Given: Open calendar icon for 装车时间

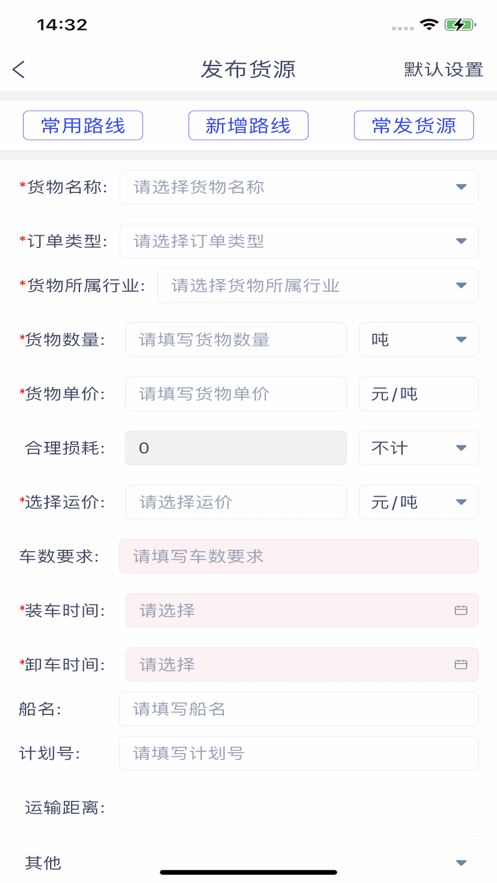Looking at the screenshot, I should tap(461, 610).
